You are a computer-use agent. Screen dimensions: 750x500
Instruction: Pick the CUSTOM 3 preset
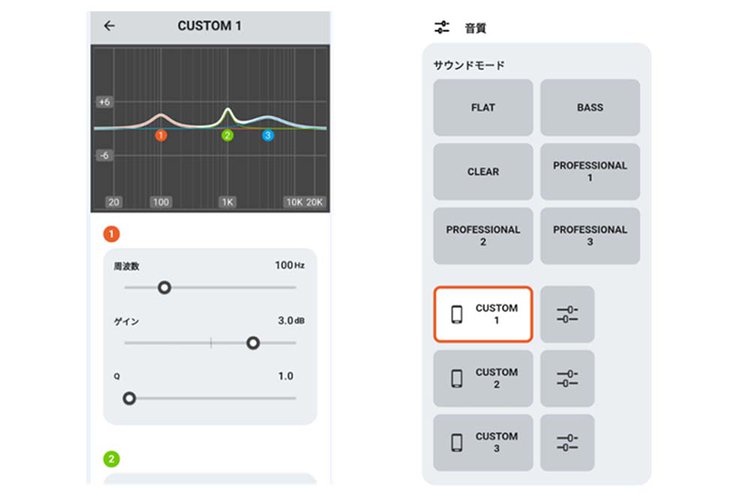click(483, 442)
